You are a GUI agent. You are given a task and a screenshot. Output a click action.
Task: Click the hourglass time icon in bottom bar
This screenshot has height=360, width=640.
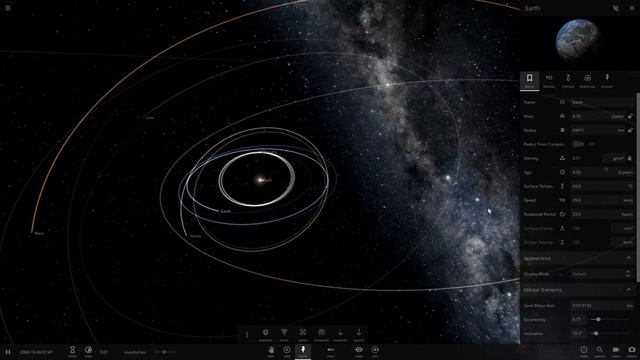point(72,351)
